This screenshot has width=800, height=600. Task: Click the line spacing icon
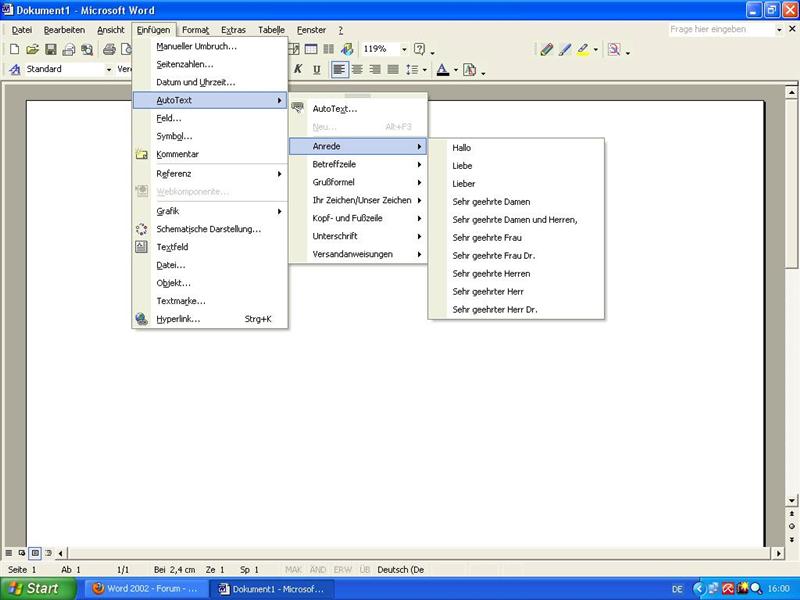[411, 70]
